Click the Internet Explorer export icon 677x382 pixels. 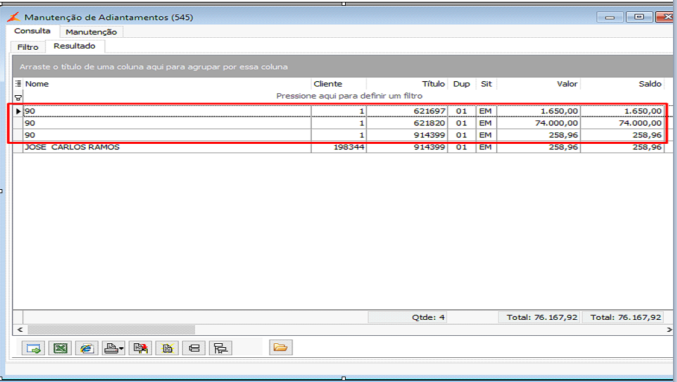point(87,348)
